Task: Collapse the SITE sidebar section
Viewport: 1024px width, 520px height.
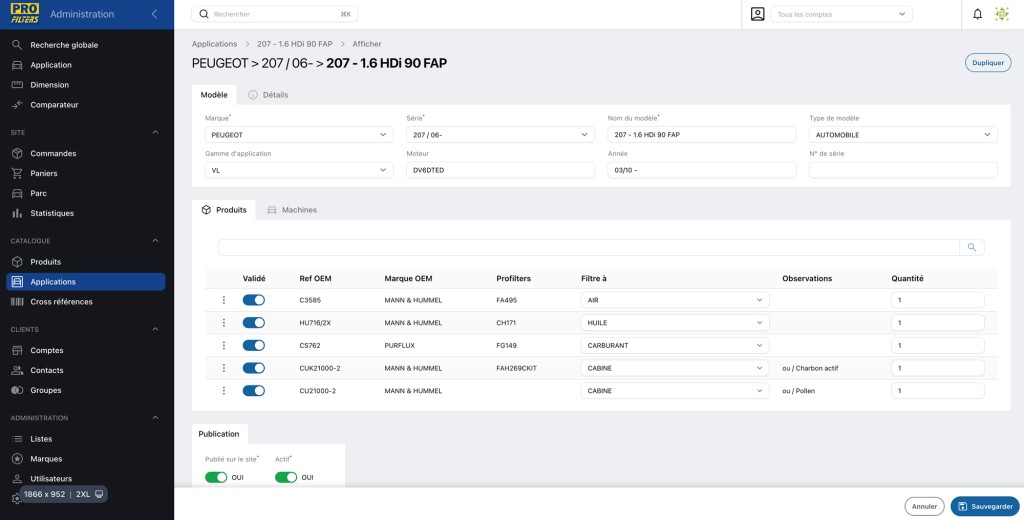Action: tap(155, 133)
